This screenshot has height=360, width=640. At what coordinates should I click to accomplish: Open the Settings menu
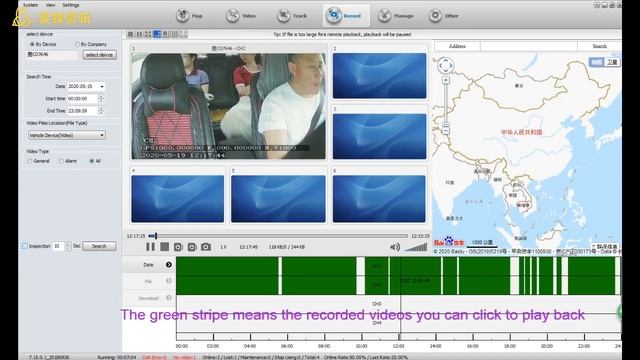click(x=71, y=5)
